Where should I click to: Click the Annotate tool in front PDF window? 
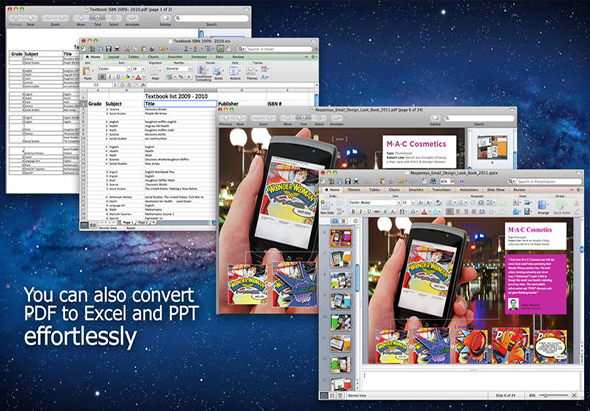point(336,118)
